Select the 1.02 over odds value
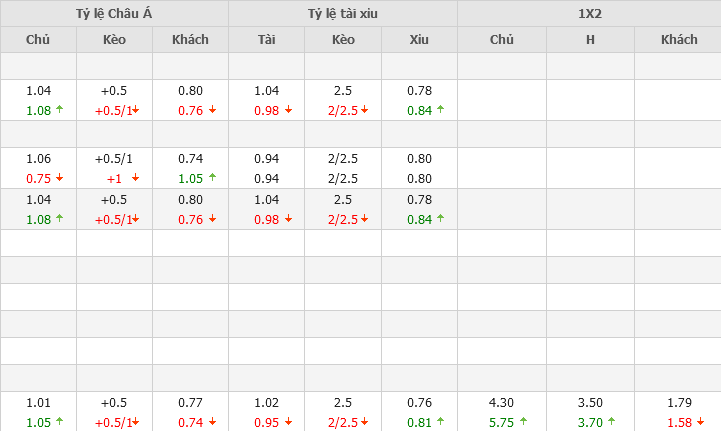The height and width of the screenshot is (431, 721). click(266, 404)
